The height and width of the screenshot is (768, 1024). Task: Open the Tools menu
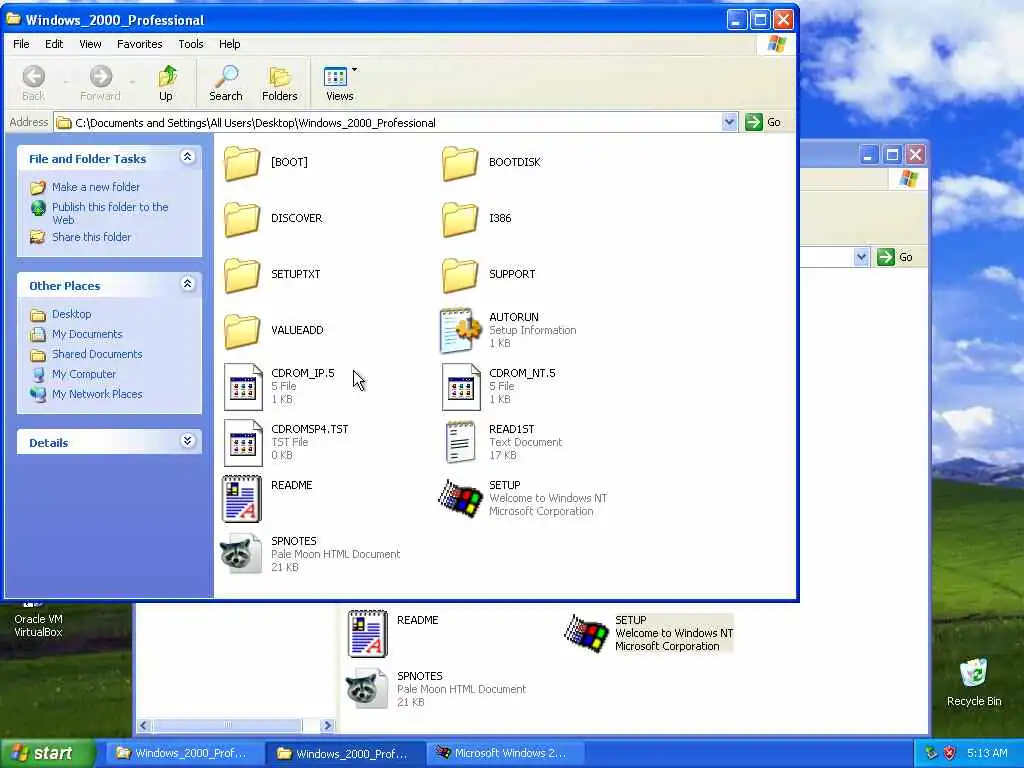(191, 44)
